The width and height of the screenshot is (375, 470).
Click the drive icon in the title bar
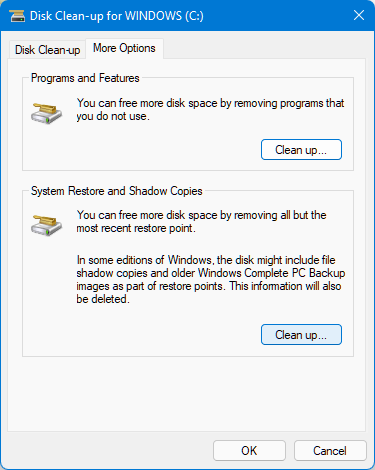pos(17,16)
